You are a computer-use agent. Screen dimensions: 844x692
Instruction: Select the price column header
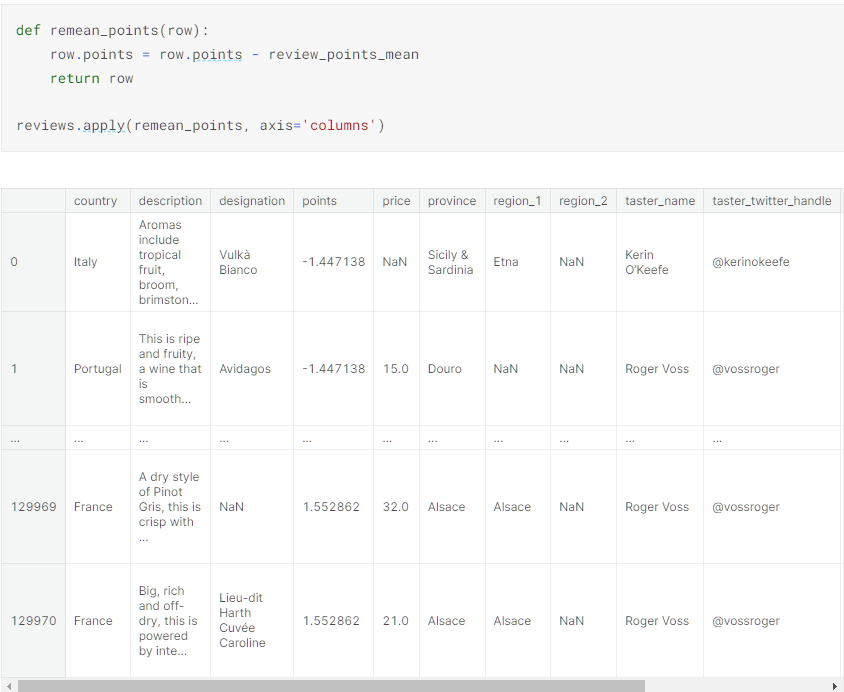point(396,201)
